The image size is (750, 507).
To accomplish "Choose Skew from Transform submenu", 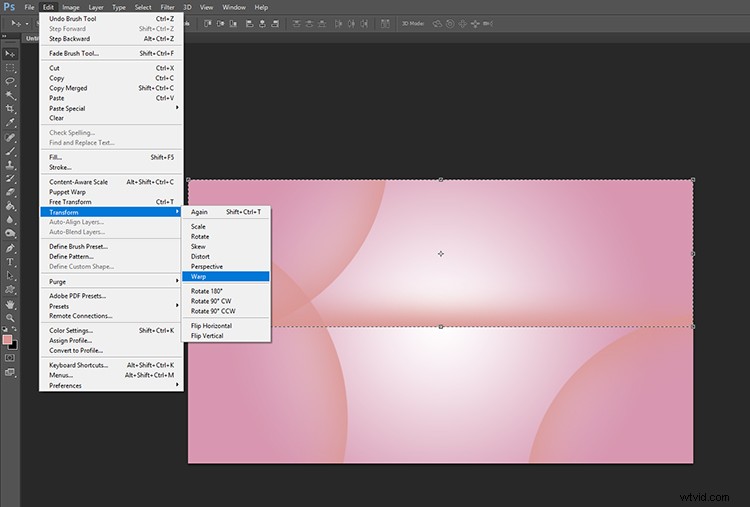I will point(226,246).
